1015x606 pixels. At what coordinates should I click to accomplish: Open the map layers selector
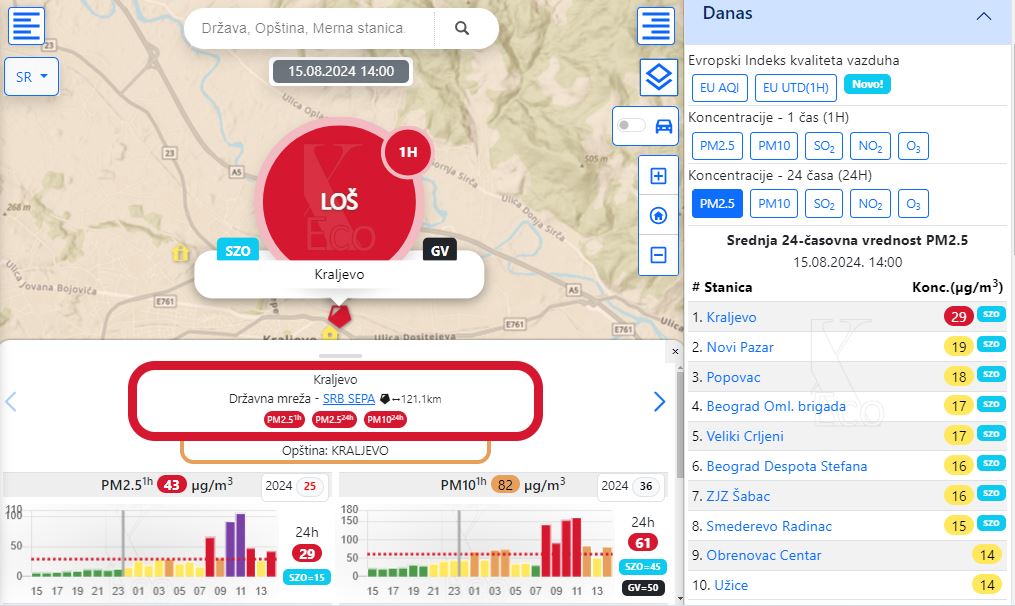658,76
